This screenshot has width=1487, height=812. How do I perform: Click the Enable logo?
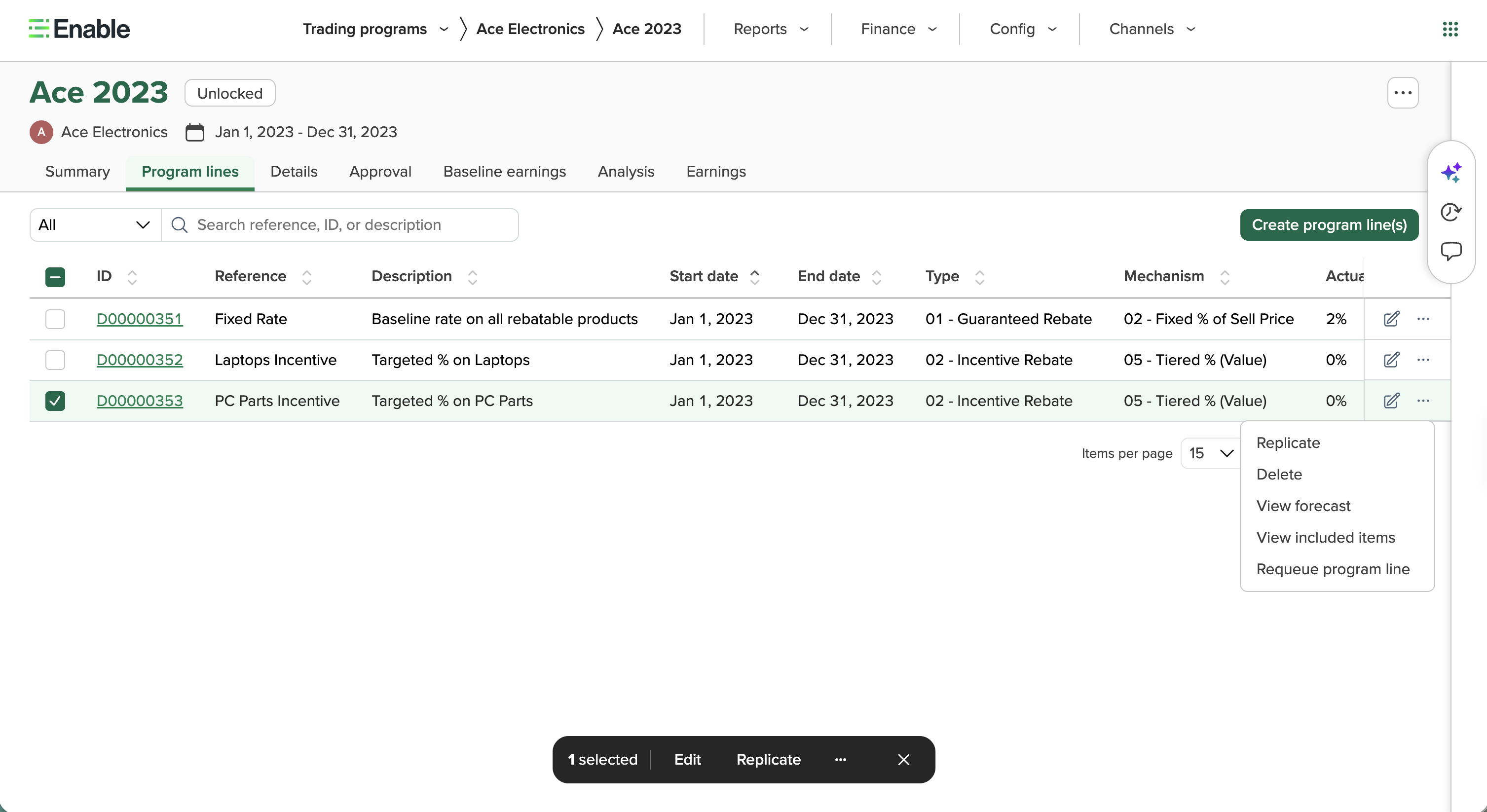click(x=79, y=29)
